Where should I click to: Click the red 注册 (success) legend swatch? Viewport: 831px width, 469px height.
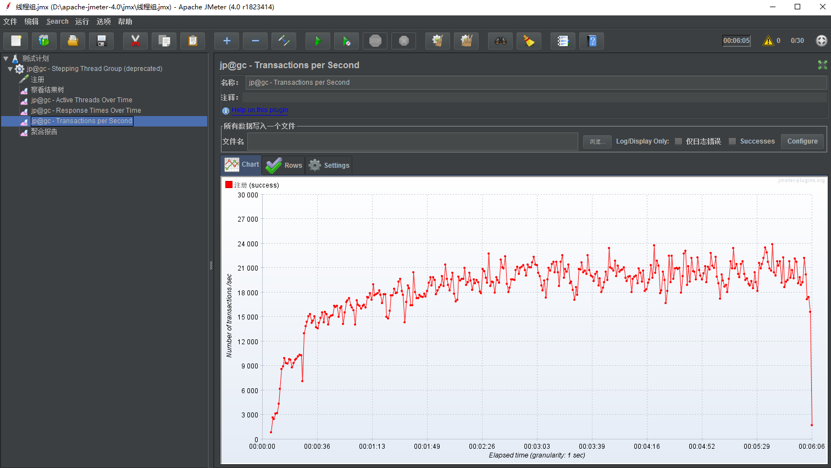point(229,184)
